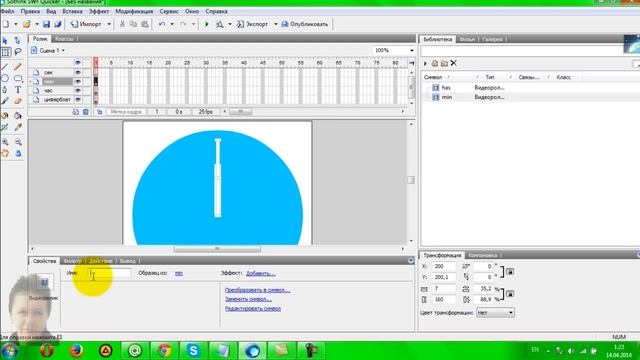Click Преобразовать в символ link
The width and height of the screenshot is (640, 360).
coord(258,290)
